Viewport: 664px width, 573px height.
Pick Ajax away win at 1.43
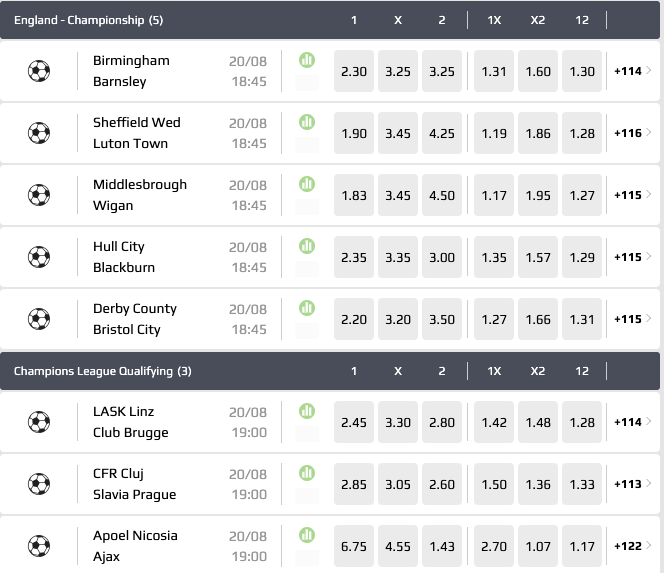coord(442,546)
